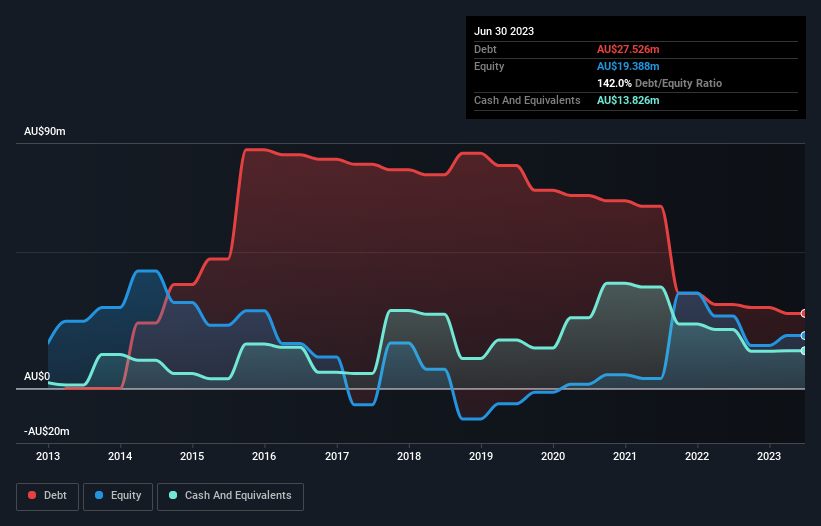This screenshot has height=526, width=821.
Task: Click the Jun 30 2023 tooltip date
Action: 504,31
